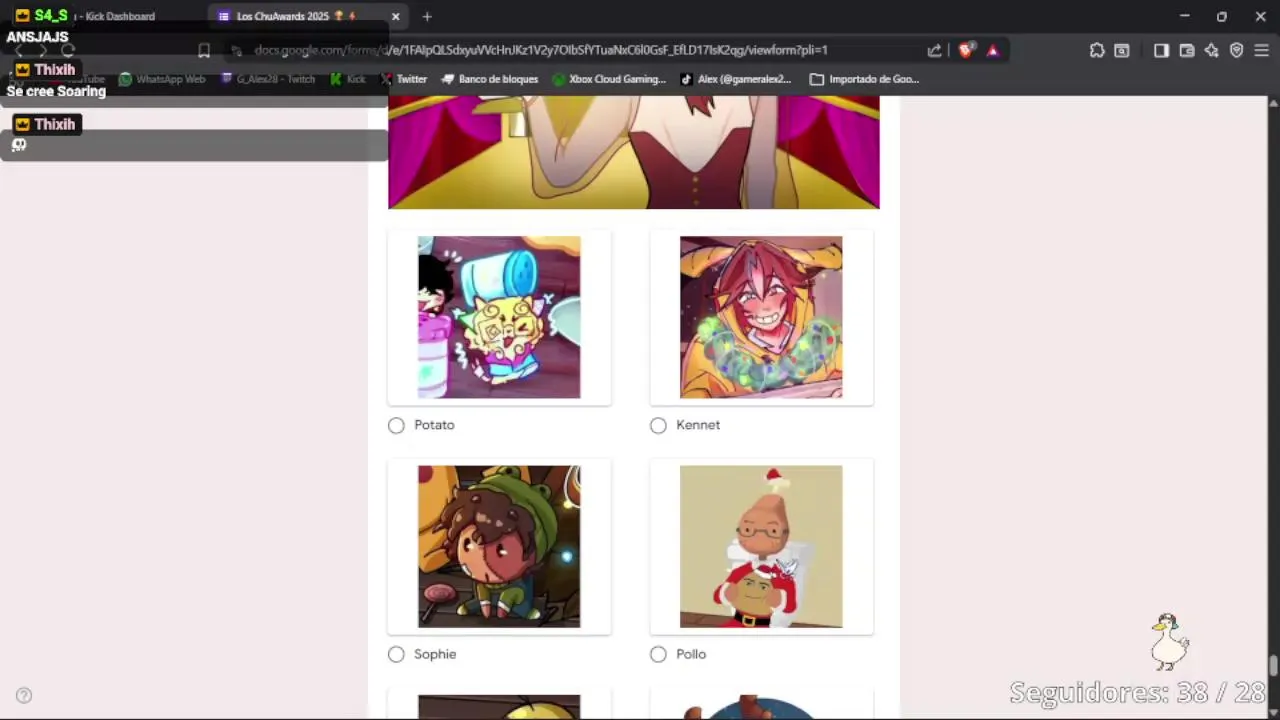Choose the Pollo radio option
The width and height of the screenshot is (1280, 720).
pos(658,654)
